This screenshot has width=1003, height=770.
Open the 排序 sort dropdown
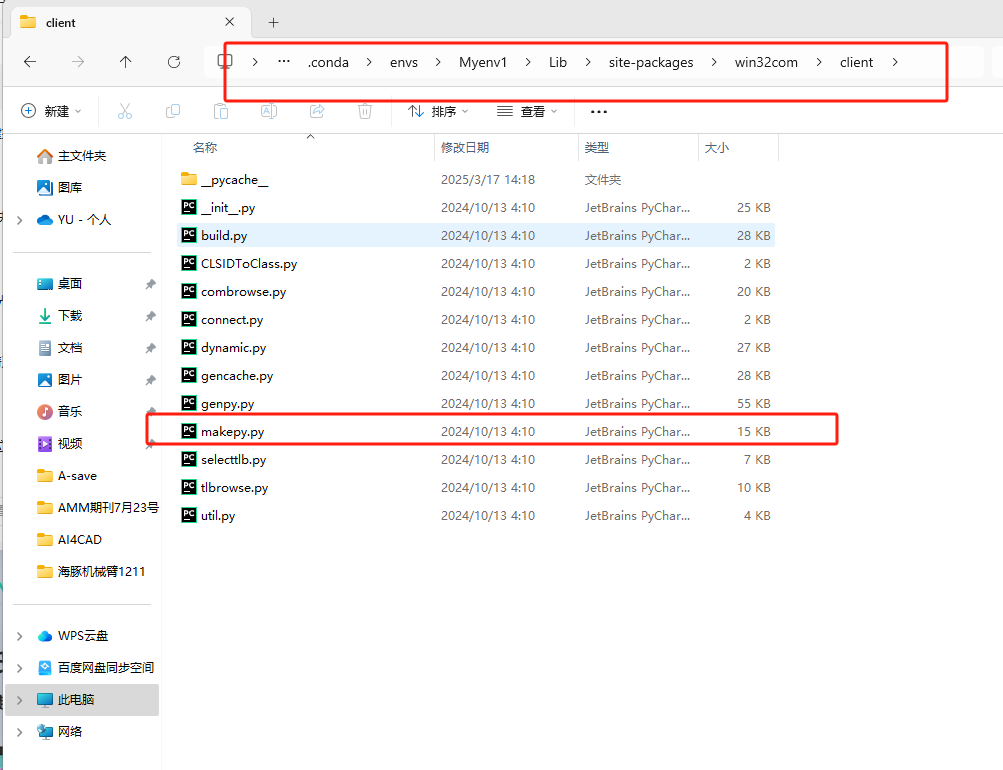[x=438, y=111]
